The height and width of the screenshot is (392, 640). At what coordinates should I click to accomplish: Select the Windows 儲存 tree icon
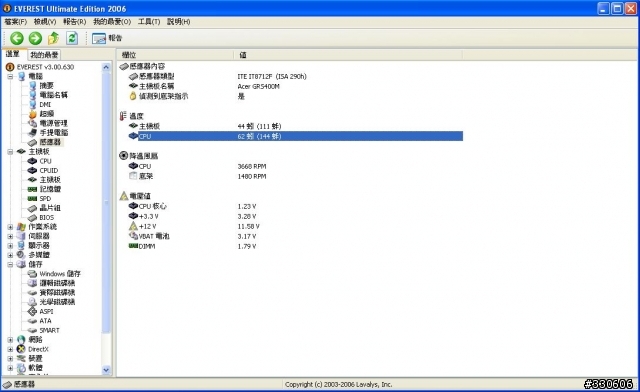click(x=32, y=274)
